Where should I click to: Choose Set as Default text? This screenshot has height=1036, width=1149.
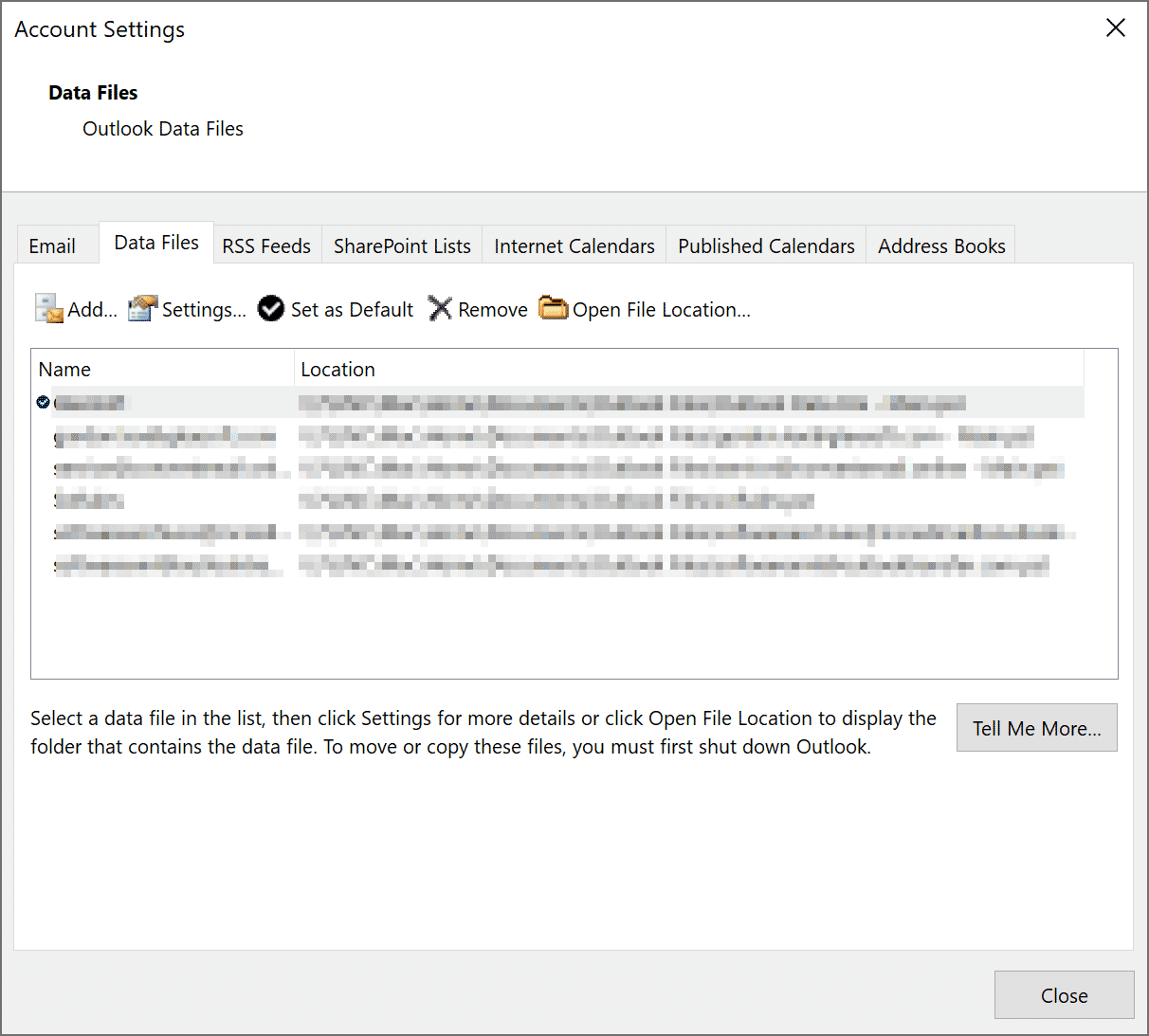click(352, 310)
